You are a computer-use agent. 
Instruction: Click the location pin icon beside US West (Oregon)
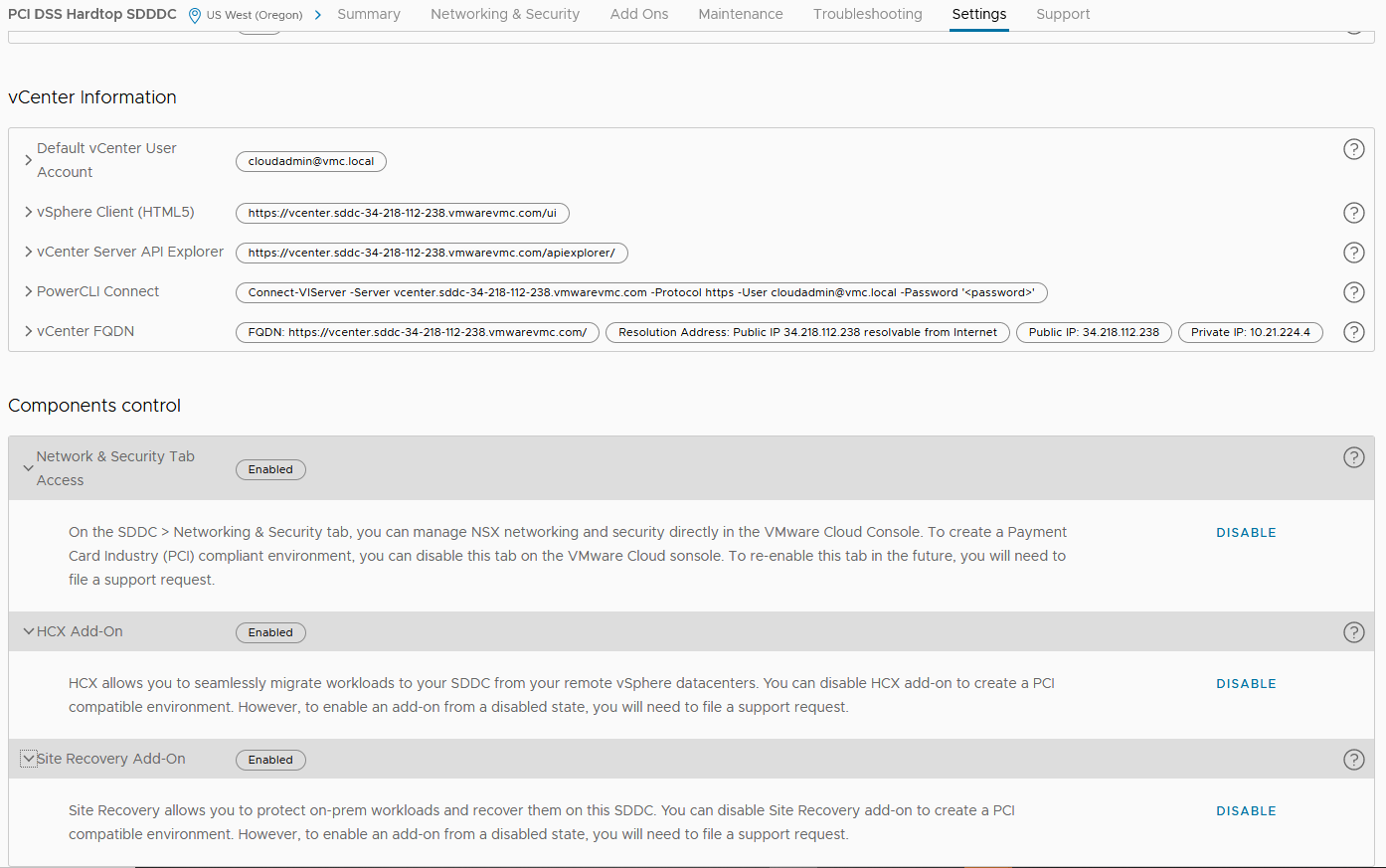pyautogui.click(x=195, y=15)
